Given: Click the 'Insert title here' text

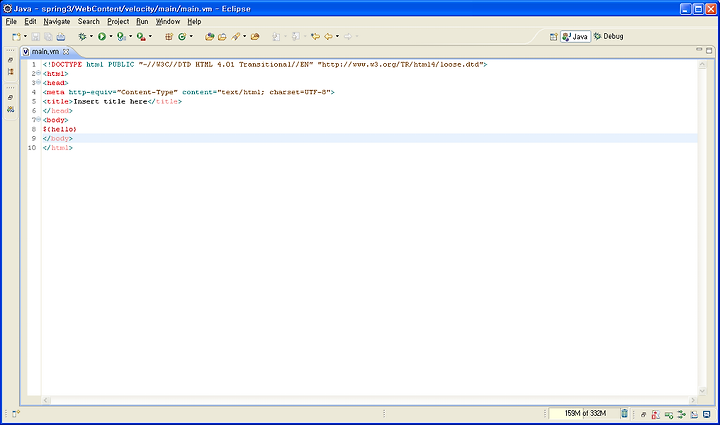Looking at the screenshot, I should [110, 101].
